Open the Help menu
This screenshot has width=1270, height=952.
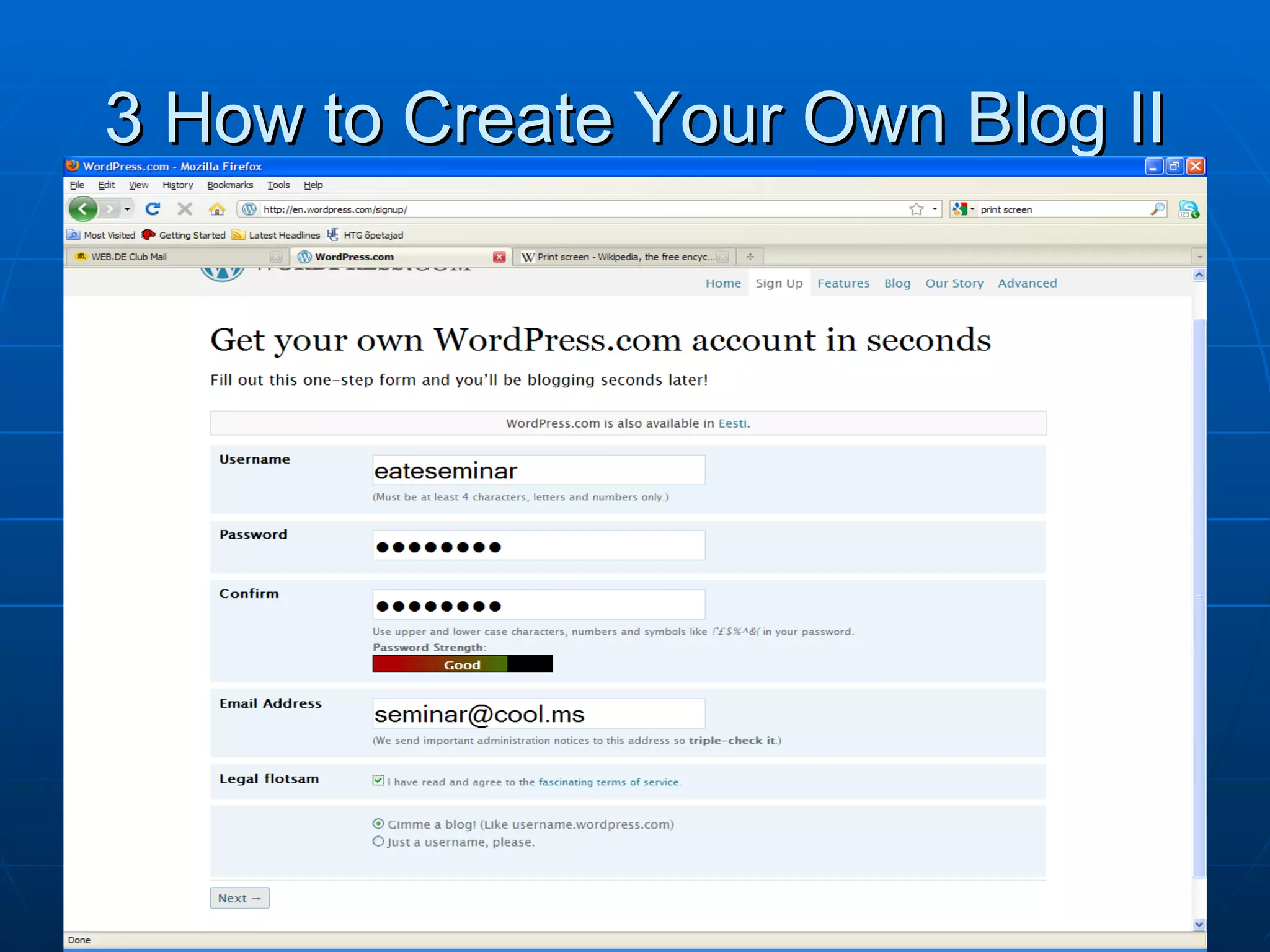[313, 185]
